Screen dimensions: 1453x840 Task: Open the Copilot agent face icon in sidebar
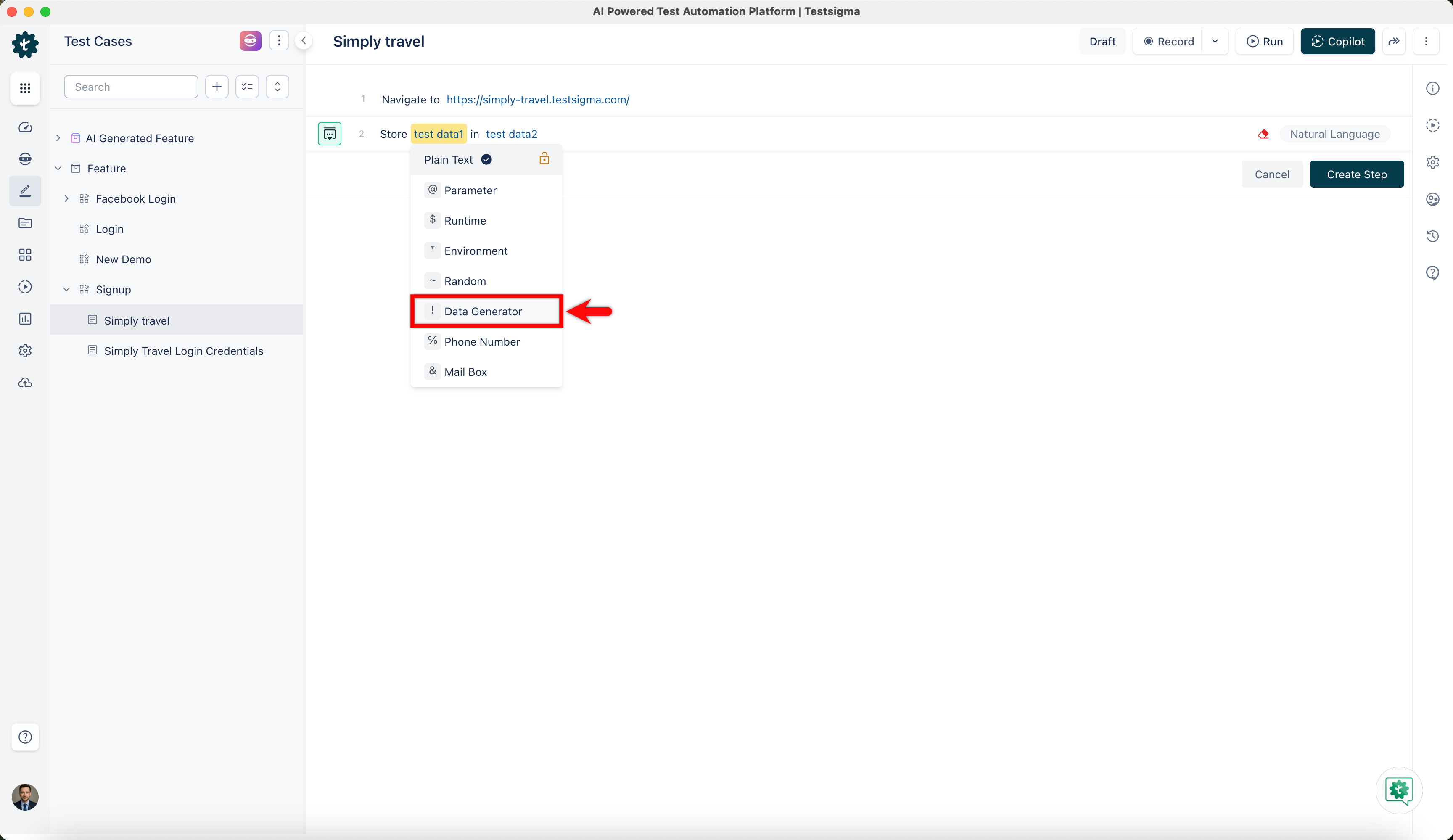pos(25,159)
